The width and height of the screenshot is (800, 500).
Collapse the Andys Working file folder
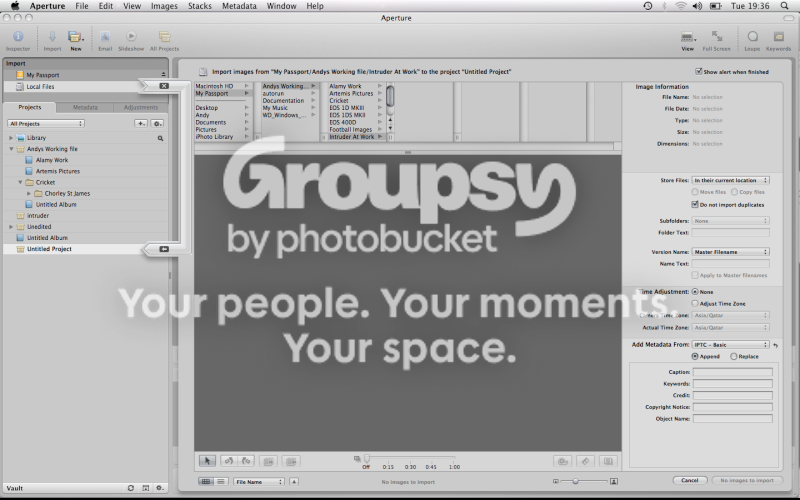click(11, 149)
